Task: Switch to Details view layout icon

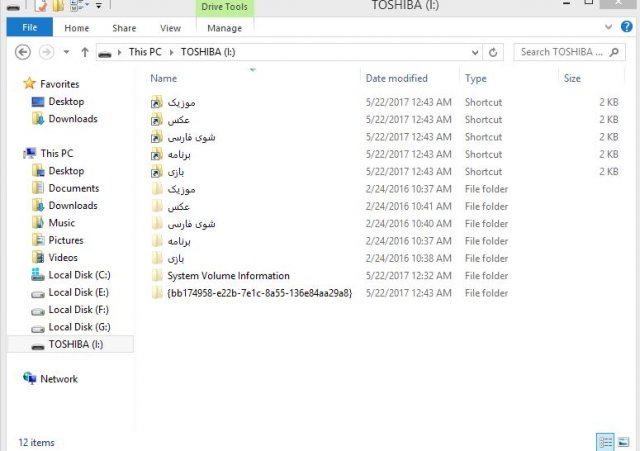Action: [x=605, y=442]
